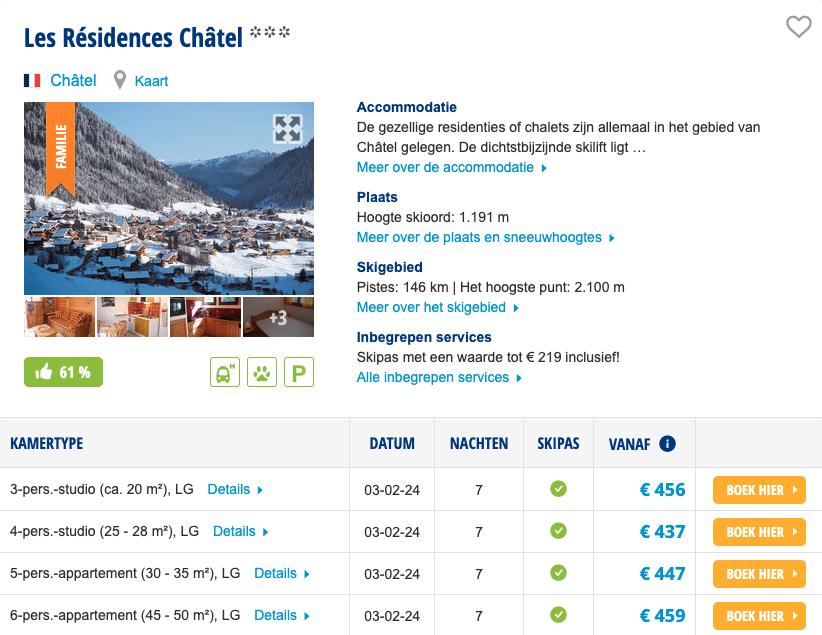Click the map pin icon beside Kaart
This screenshot has width=822, height=635.
click(x=121, y=80)
